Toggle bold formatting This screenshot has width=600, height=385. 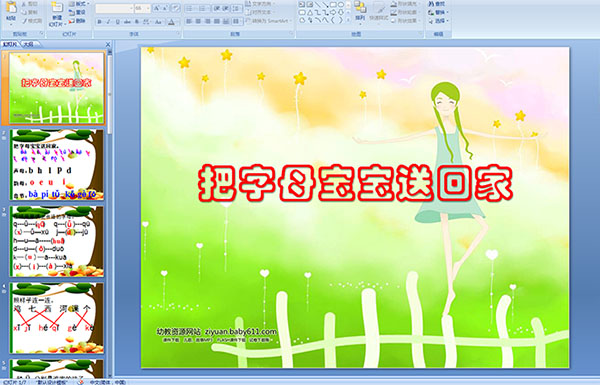tap(100, 22)
